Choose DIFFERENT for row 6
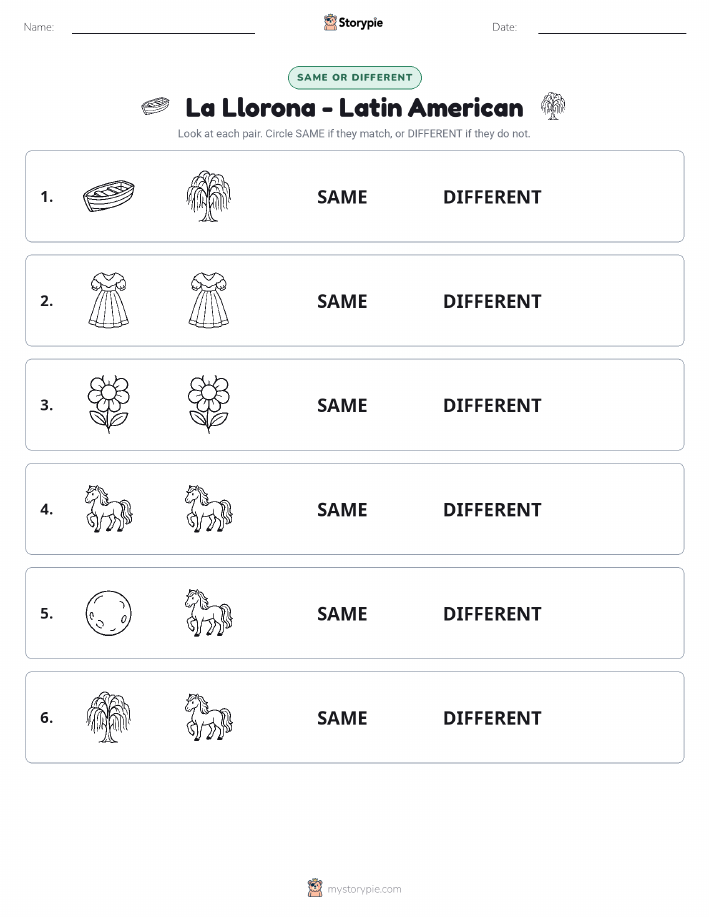 click(x=492, y=718)
